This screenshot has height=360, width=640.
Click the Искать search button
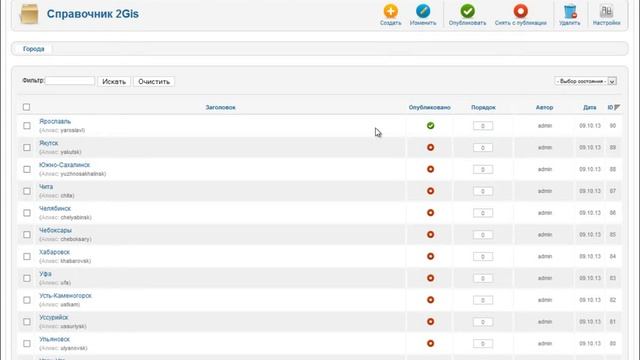[x=114, y=82]
